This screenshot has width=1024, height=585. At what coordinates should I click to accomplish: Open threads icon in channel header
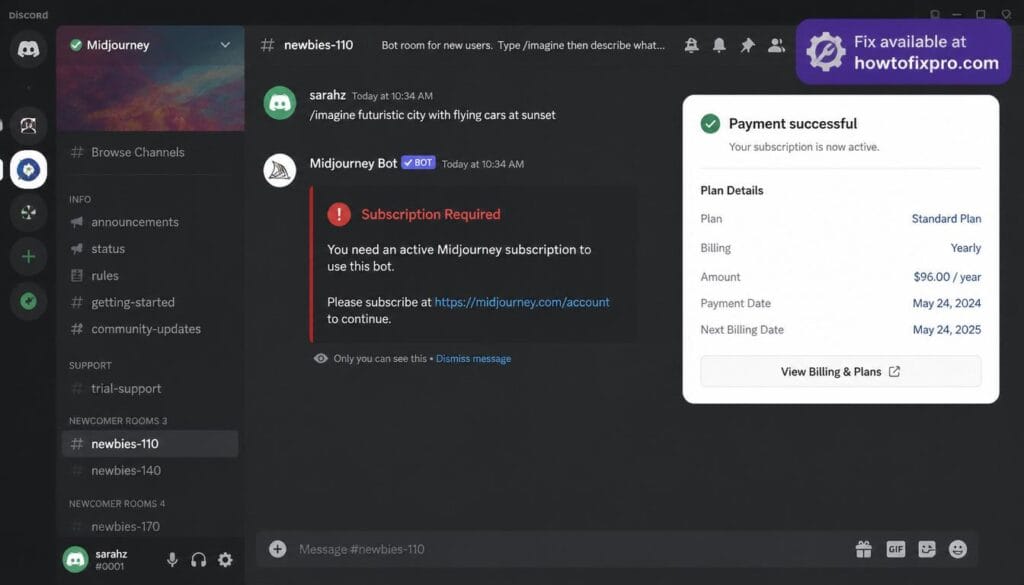691,45
